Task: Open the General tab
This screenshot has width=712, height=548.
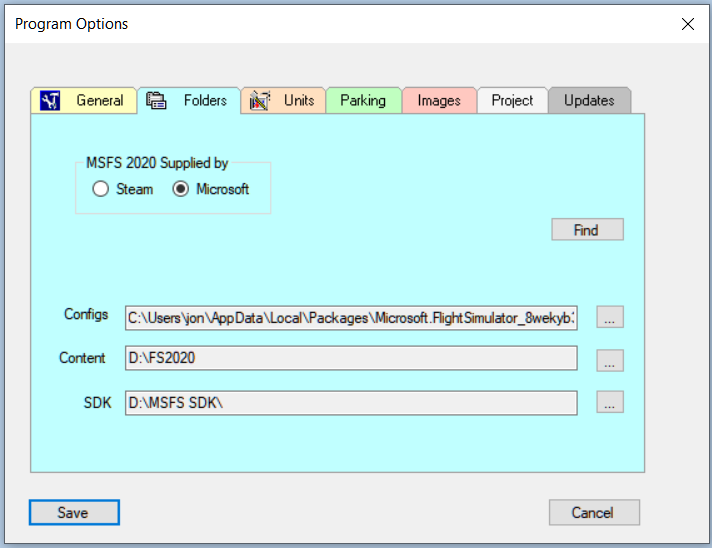Action: (x=84, y=100)
